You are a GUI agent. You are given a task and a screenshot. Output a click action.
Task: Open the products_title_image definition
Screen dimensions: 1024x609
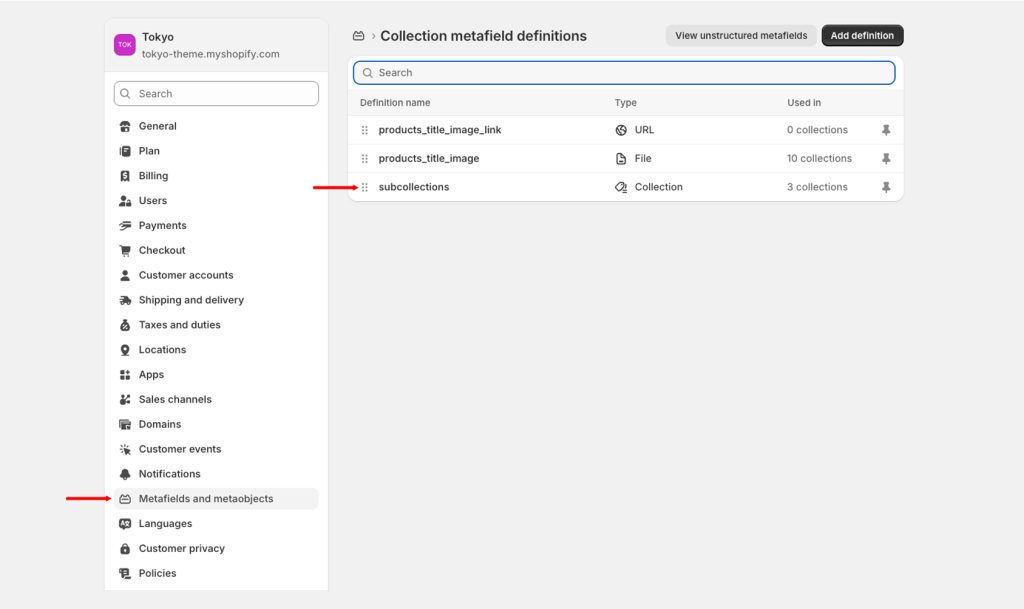(428, 159)
